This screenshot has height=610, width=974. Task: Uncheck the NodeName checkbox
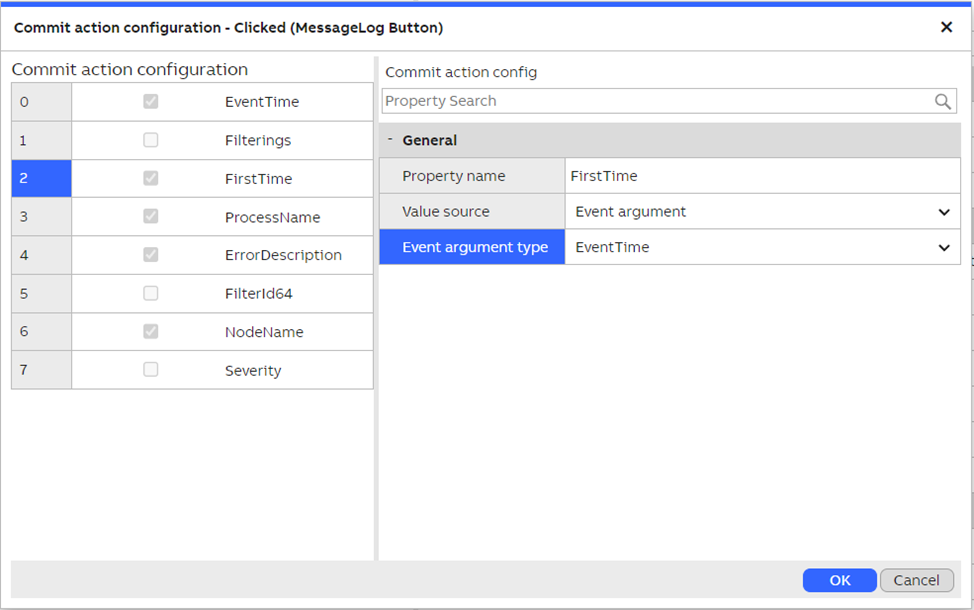coord(150,331)
